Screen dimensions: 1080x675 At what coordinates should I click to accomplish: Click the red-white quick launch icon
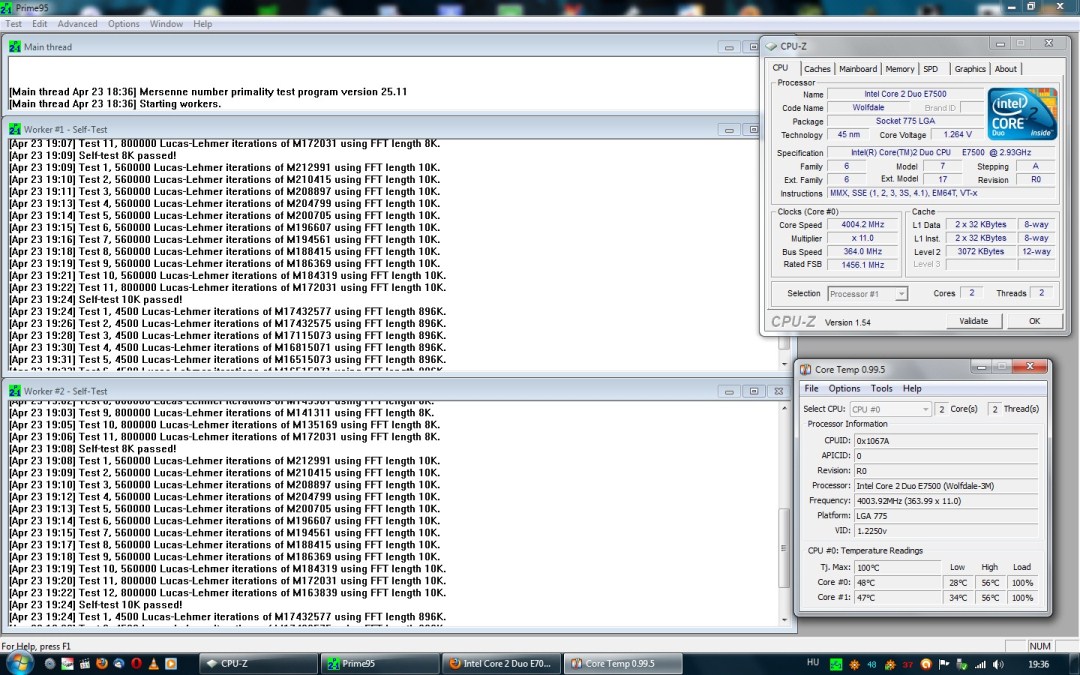(x=68, y=664)
